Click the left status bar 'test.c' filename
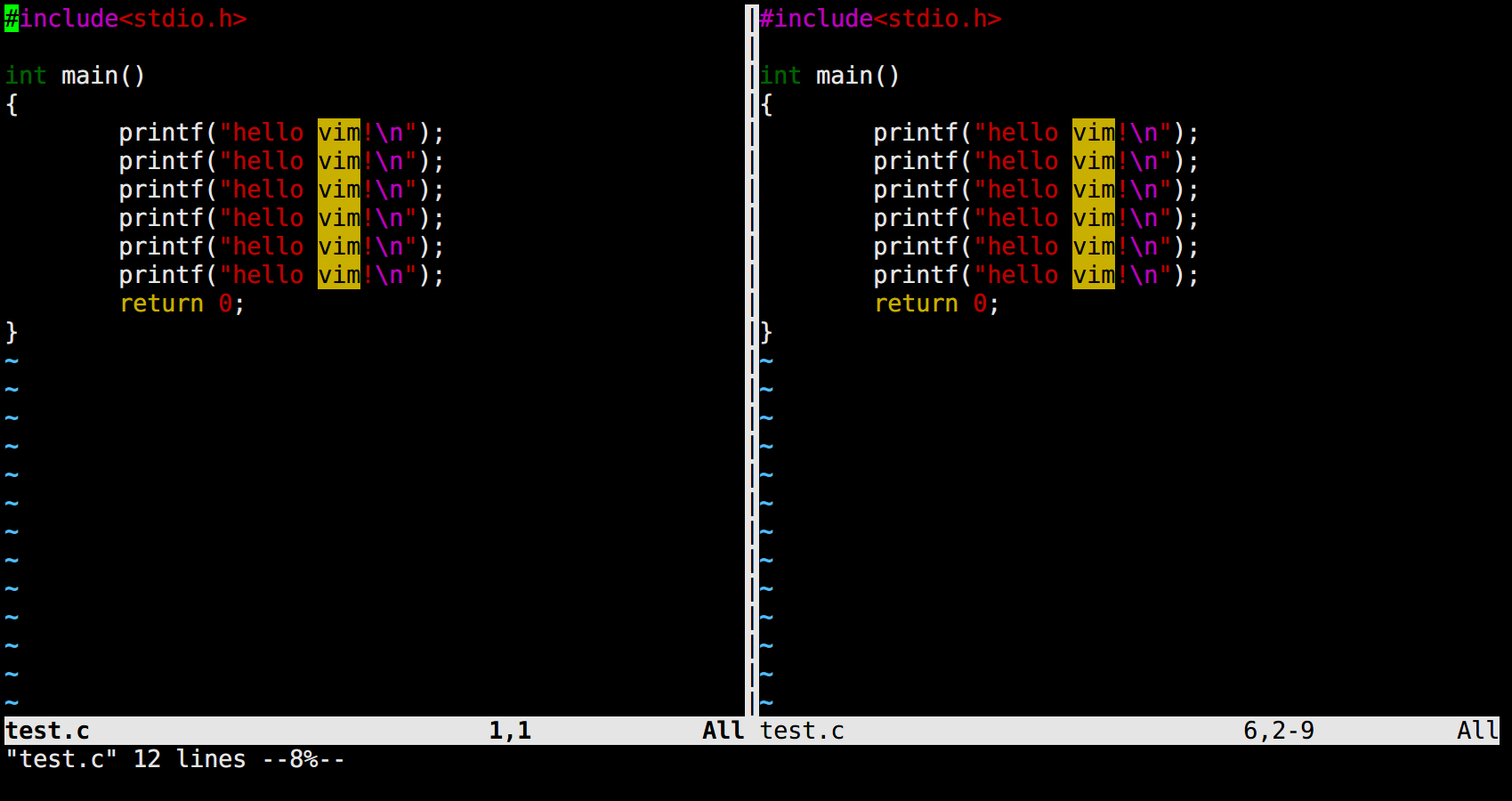 pos(47,731)
